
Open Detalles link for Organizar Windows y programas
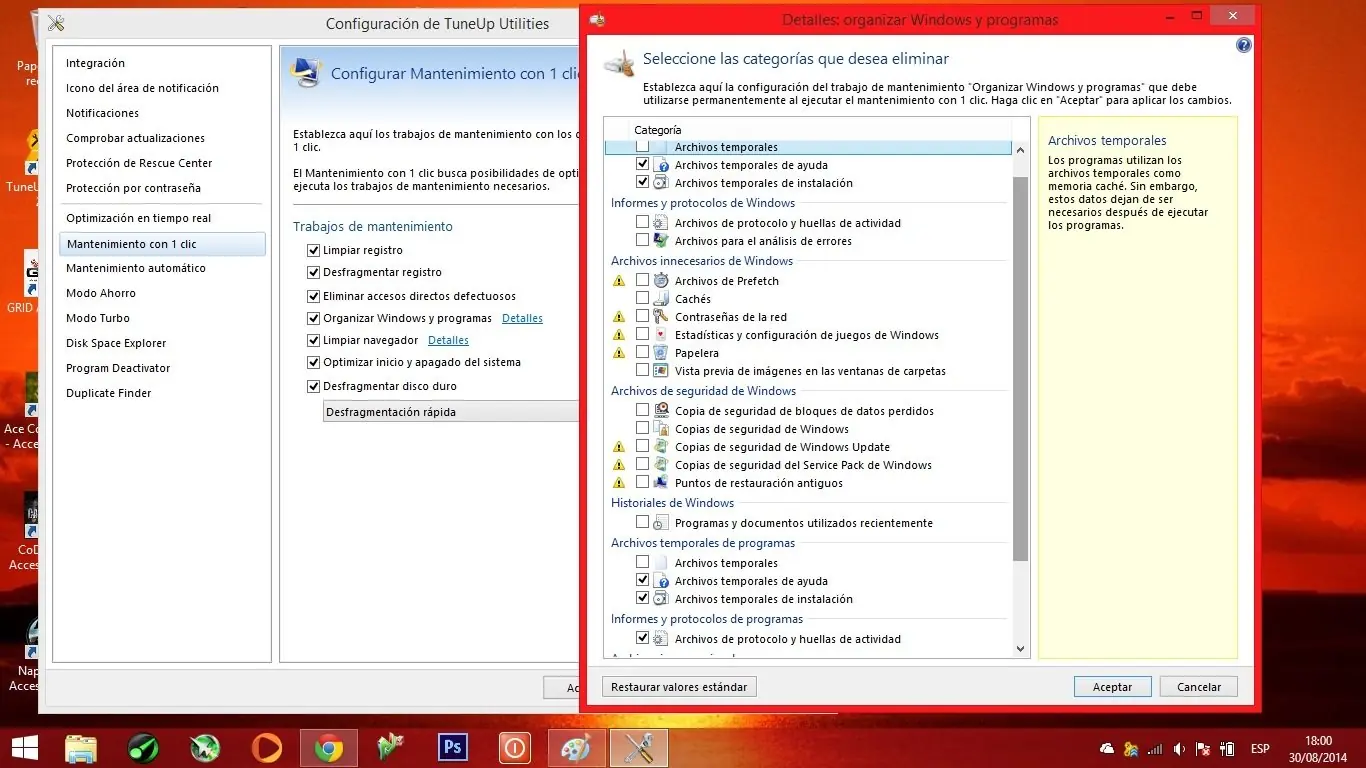click(x=522, y=318)
